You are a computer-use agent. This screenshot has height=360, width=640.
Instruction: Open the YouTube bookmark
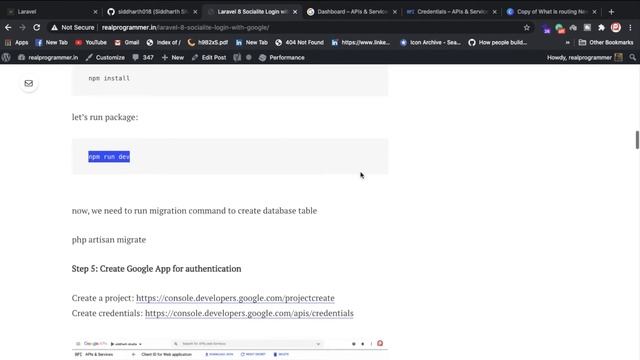click(91, 42)
